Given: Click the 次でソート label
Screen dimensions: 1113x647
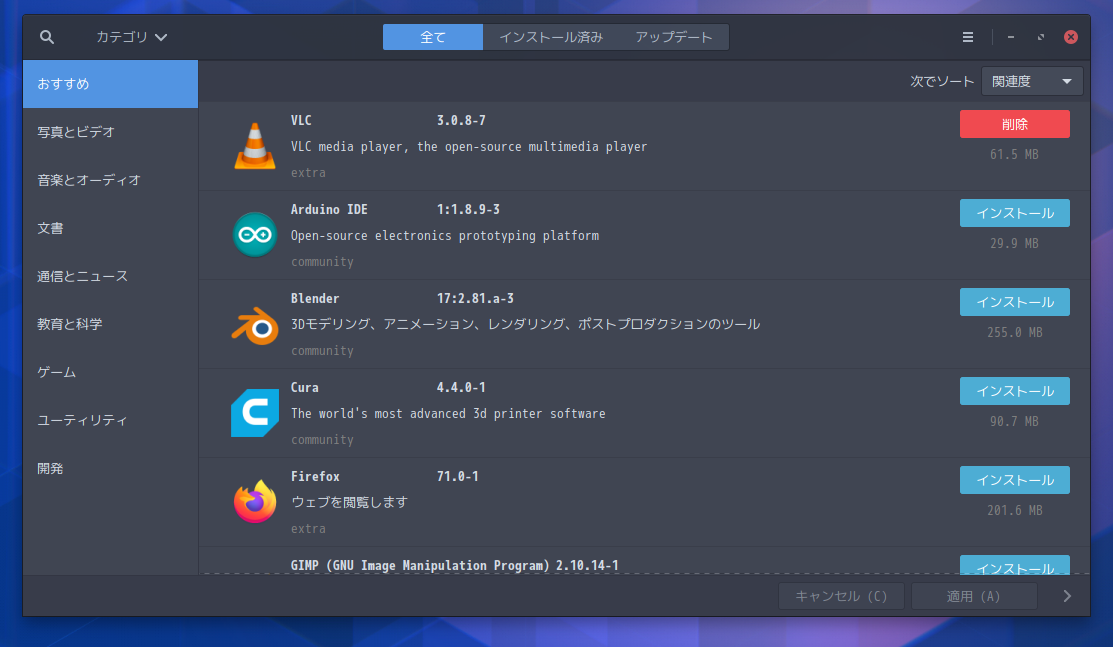Looking at the screenshot, I should tap(942, 82).
